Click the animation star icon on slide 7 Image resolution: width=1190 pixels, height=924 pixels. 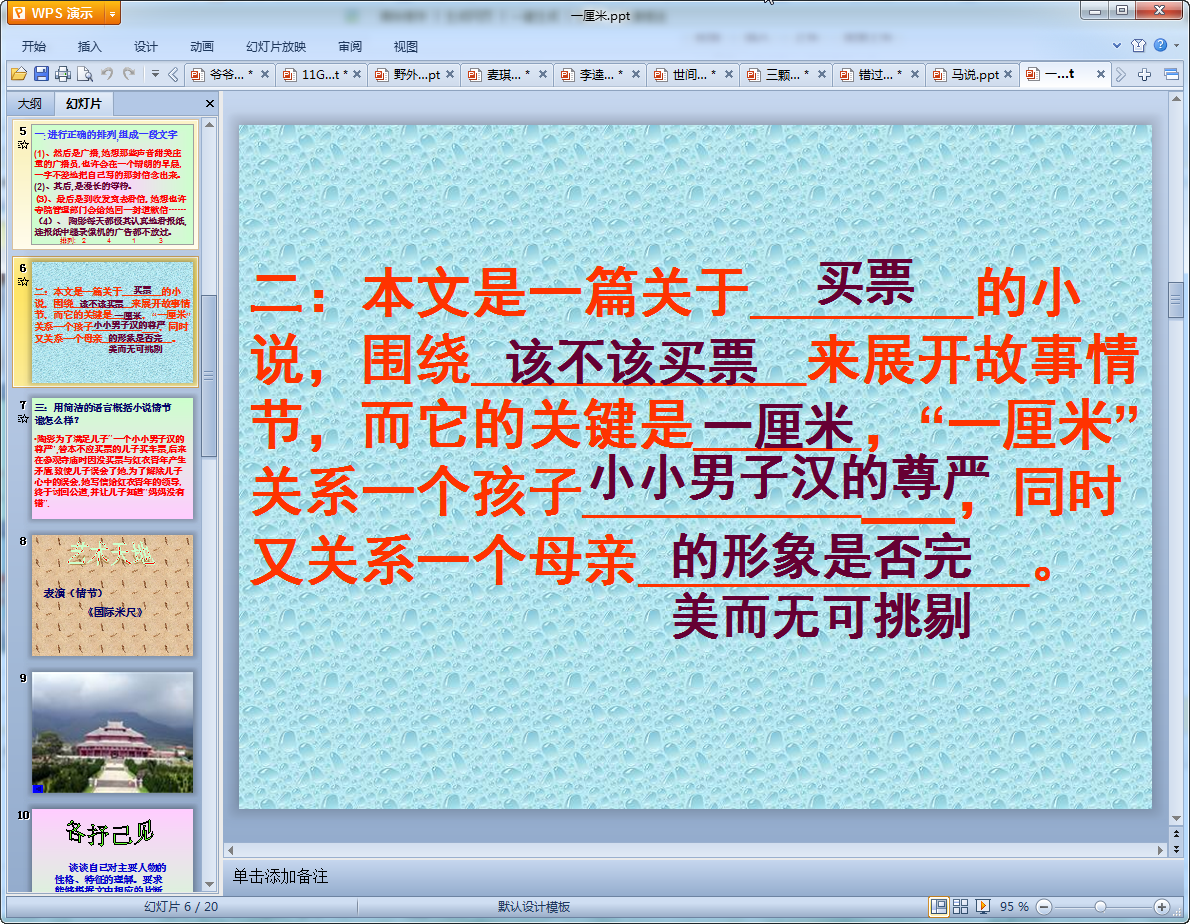click(x=23, y=418)
